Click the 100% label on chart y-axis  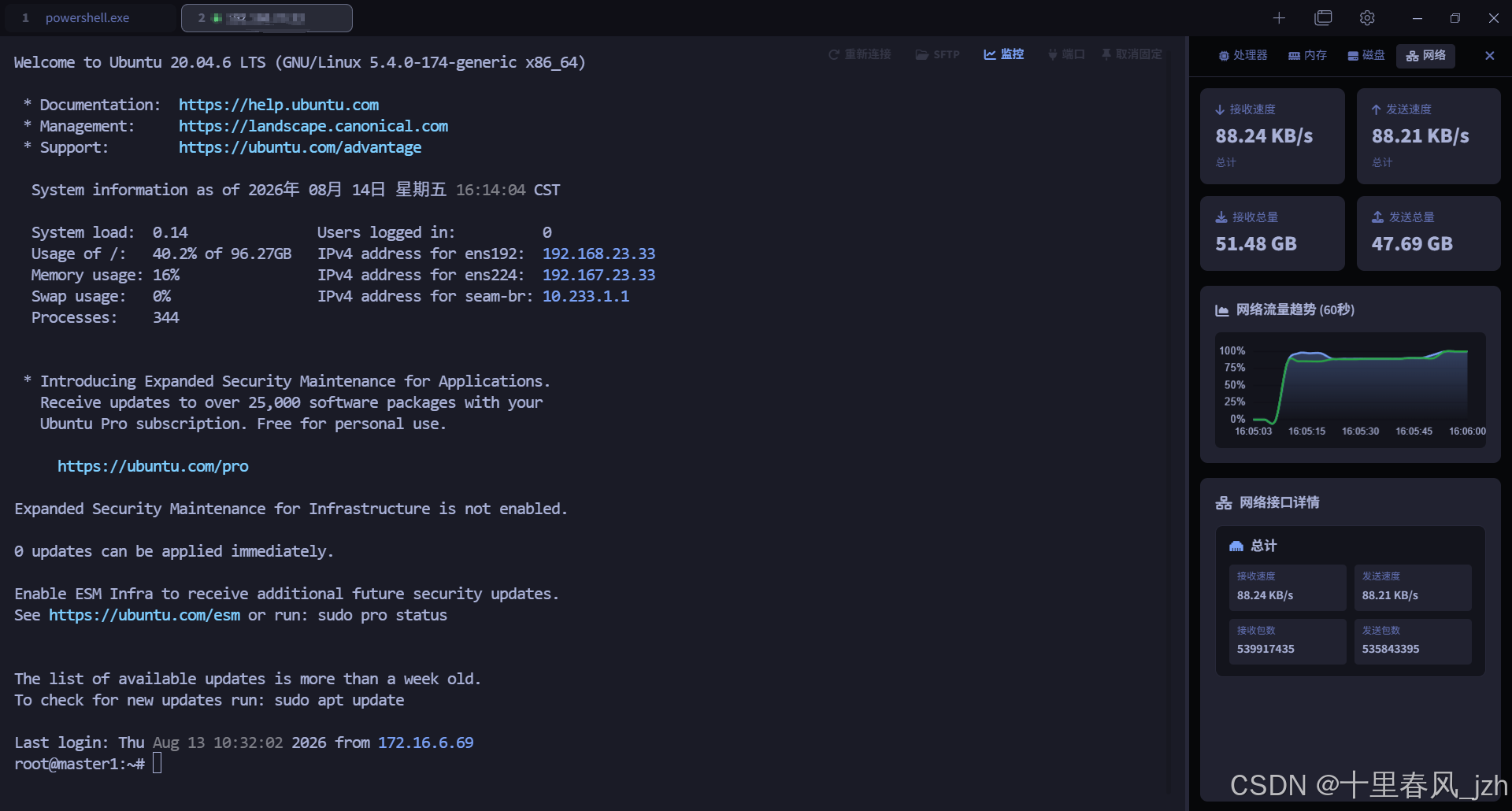1232,351
